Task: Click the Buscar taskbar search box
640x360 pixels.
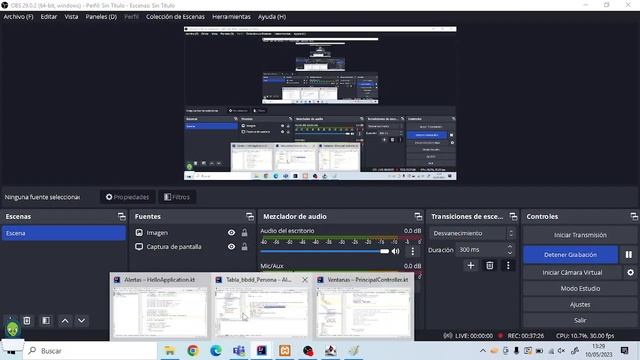Action: tap(91, 351)
